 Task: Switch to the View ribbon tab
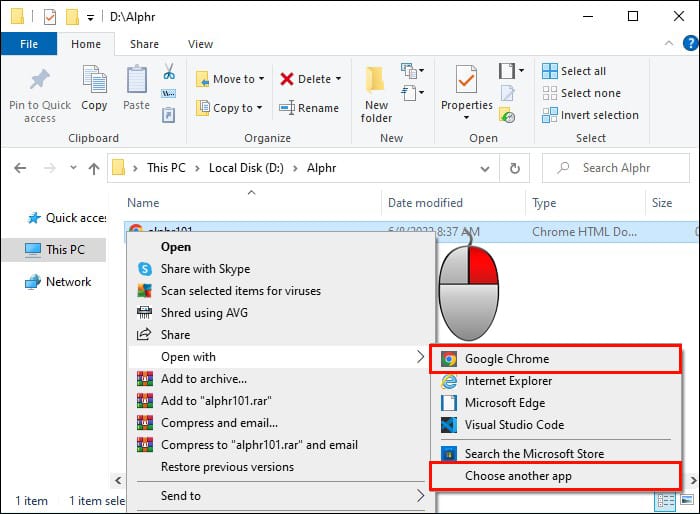pyautogui.click(x=200, y=44)
